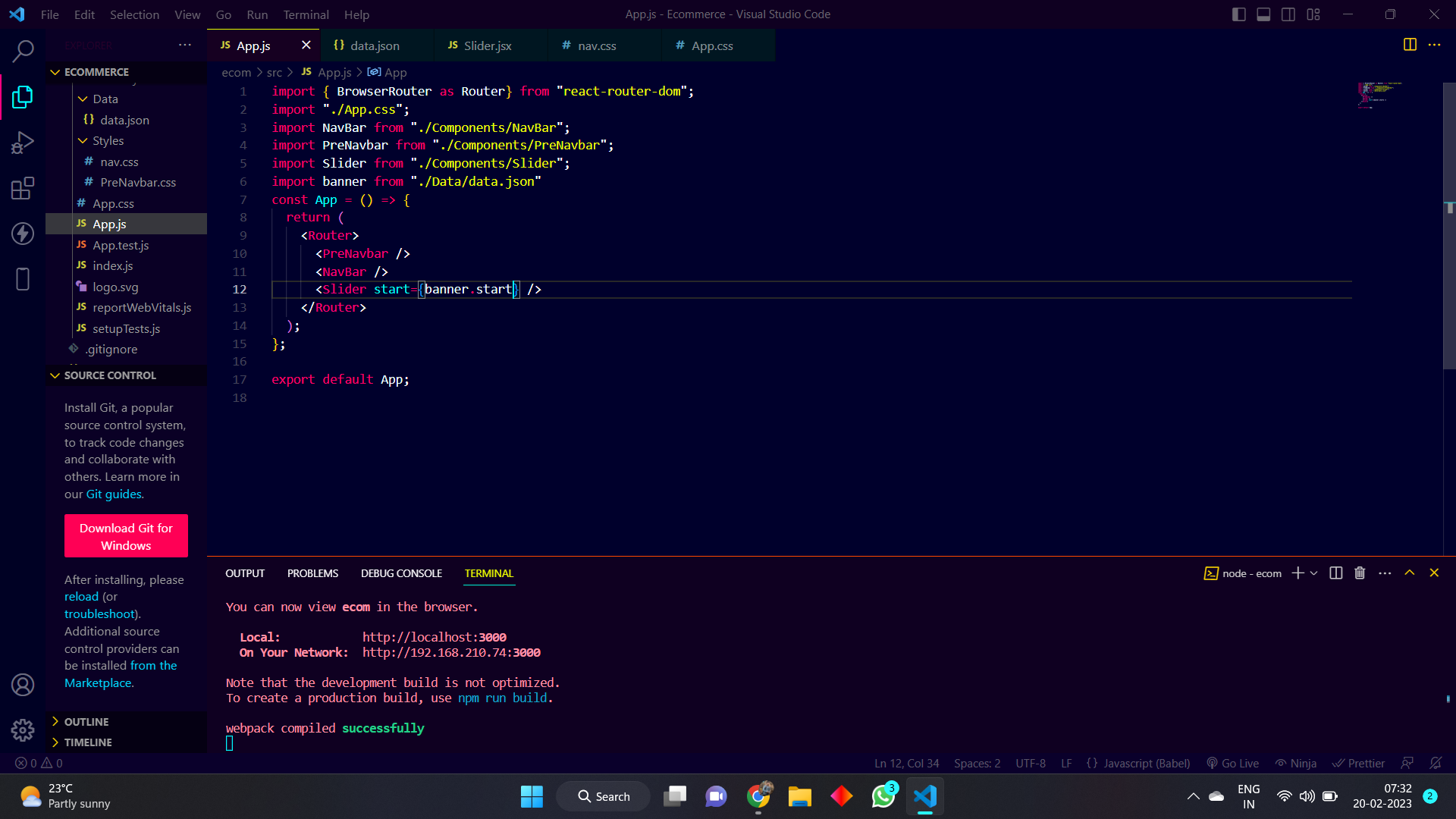The height and width of the screenshot is (819, 1456).
Task: Select the PROBLEMS panel tab
Action: pyautogui.click(x=312, y=573)
